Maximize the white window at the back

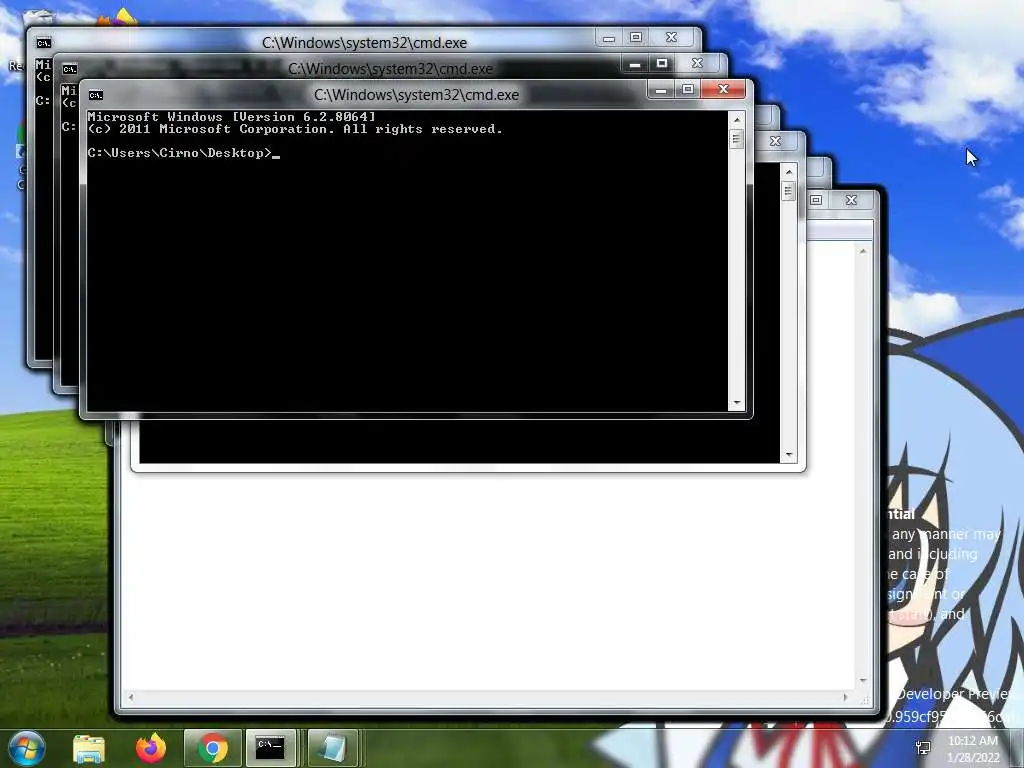pyautogui.click(x=816, y=200)
